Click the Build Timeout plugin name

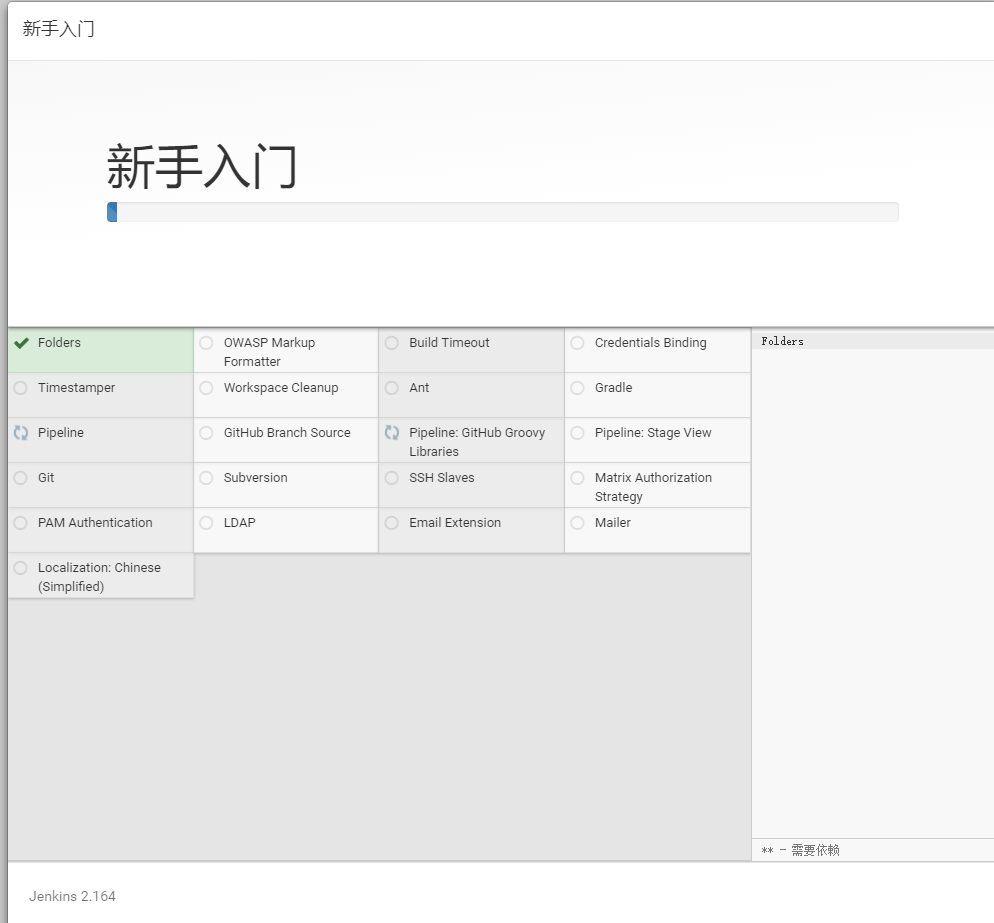point(449,343)
